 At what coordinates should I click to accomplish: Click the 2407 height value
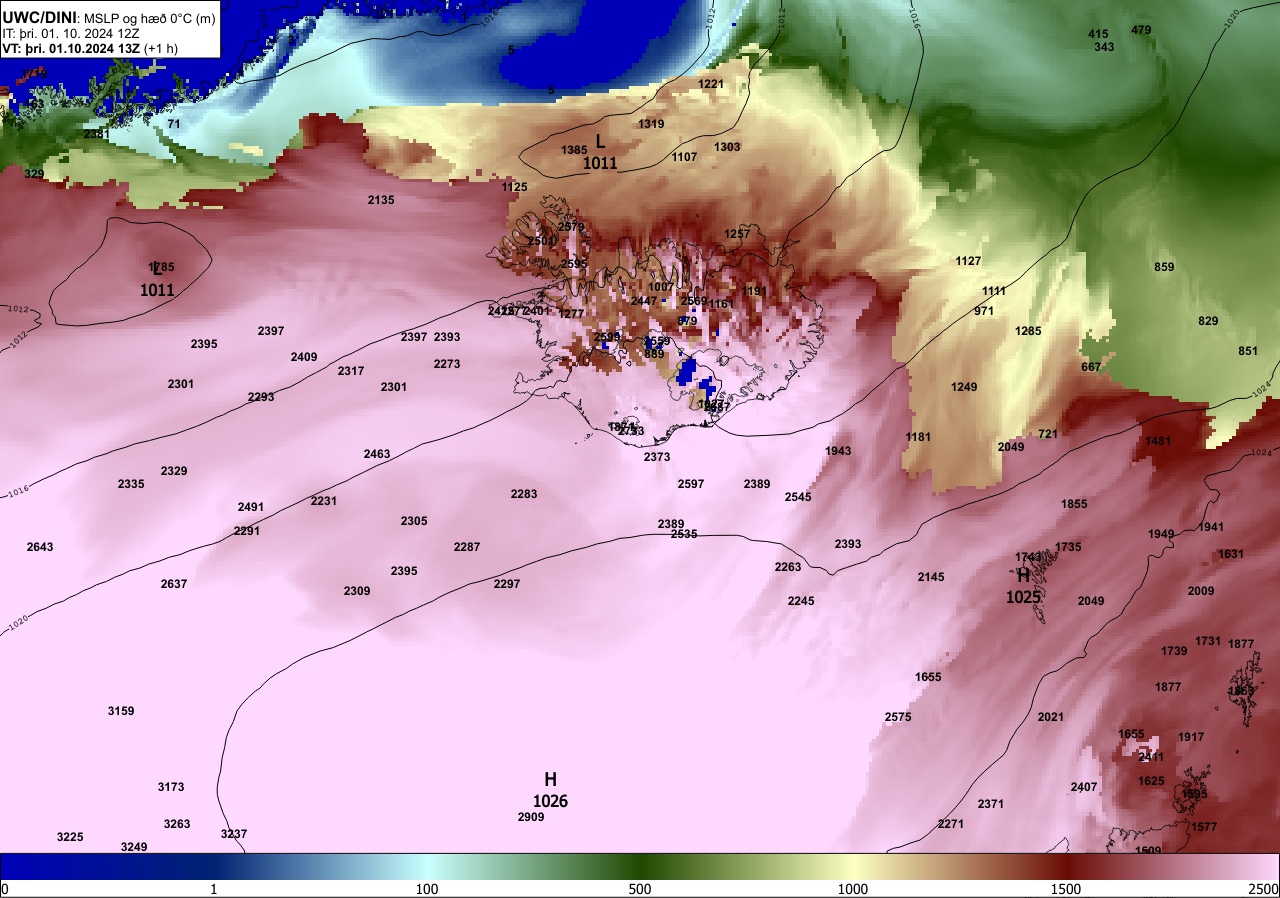[x=1084, y=787]
